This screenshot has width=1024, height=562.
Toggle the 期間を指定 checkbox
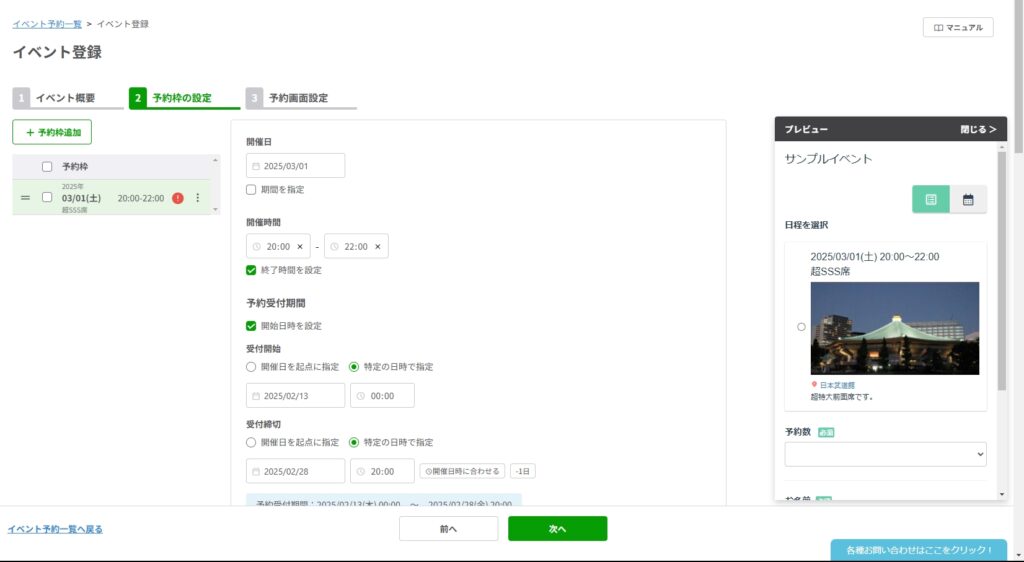click(x=251, y=189)
